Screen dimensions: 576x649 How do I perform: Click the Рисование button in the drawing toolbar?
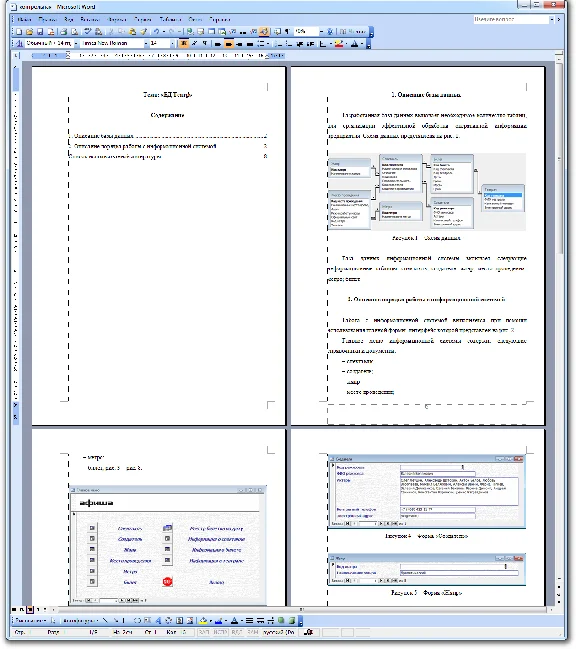(x=31, y=620)
